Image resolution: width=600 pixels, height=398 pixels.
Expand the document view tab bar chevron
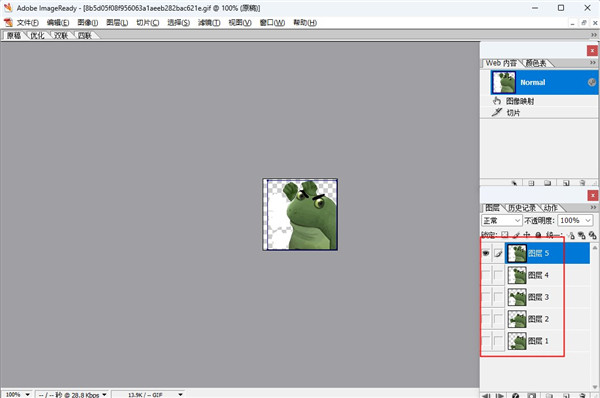point(593,35)
